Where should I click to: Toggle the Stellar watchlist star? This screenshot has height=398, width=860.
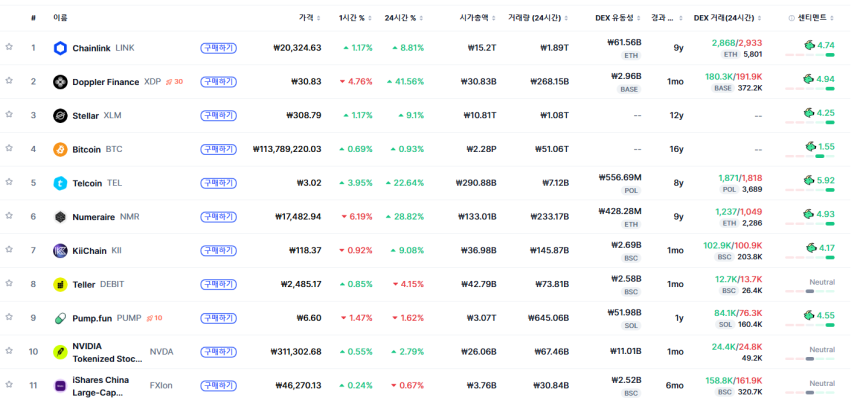9,115
